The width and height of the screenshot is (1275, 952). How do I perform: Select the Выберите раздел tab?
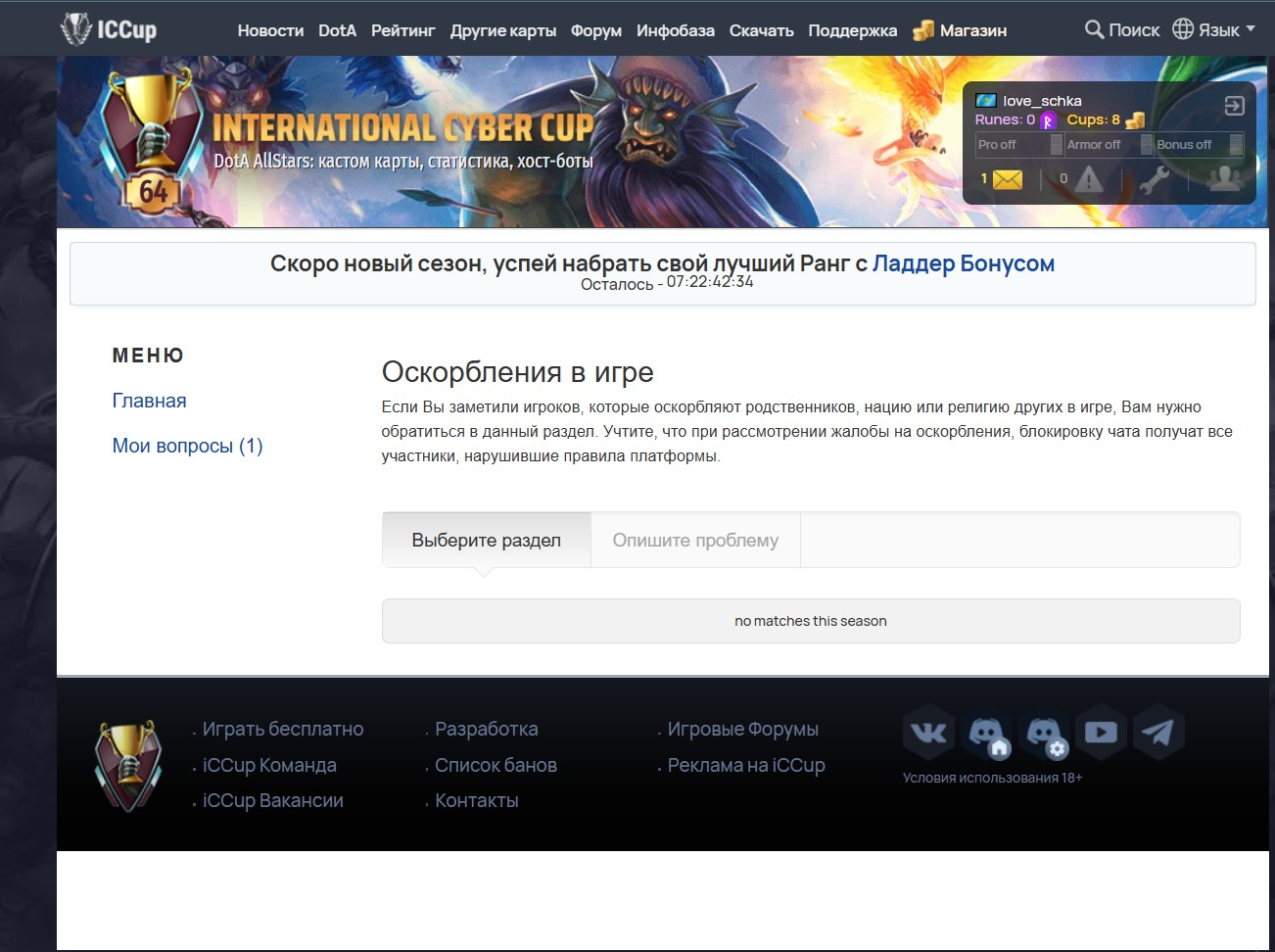[x=487, y=540]
